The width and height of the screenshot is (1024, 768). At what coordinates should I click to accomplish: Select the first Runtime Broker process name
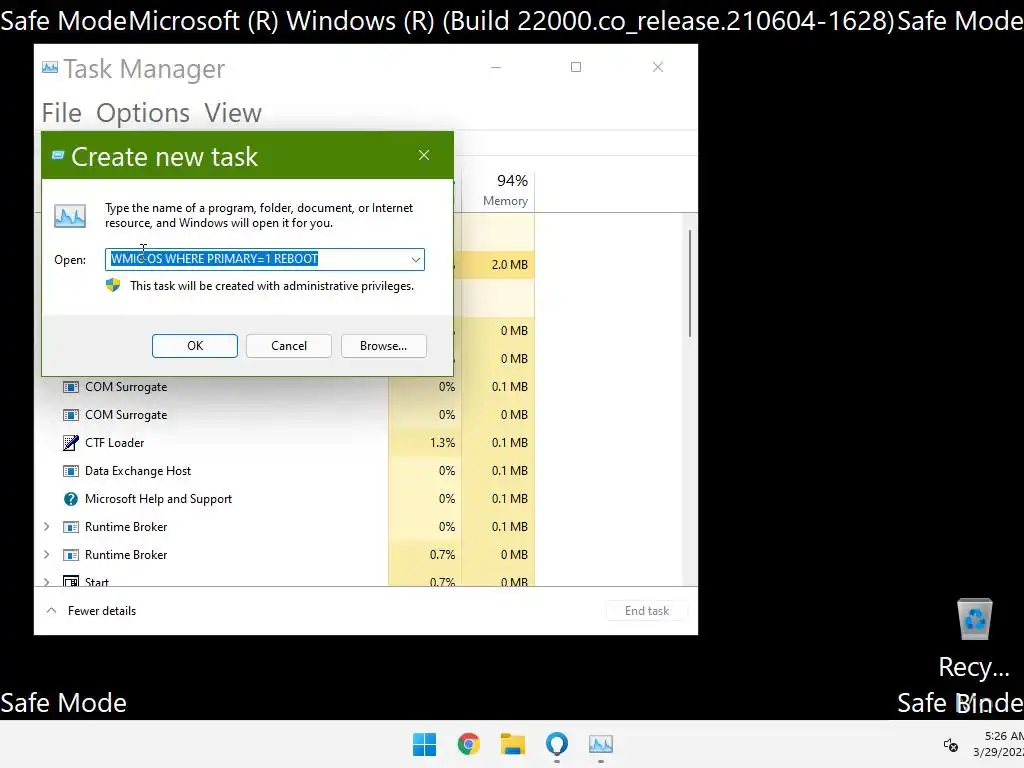(126, 526)
